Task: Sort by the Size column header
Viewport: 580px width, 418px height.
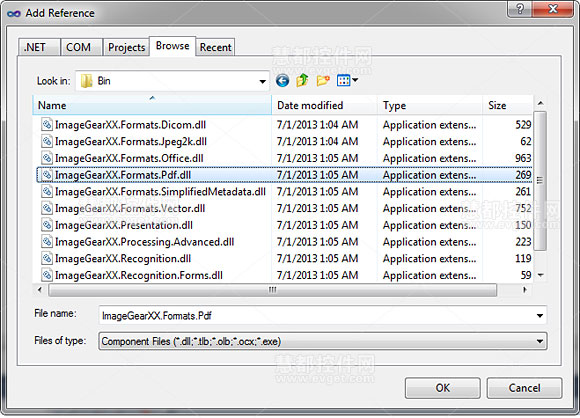Action: tap(508, 105)
